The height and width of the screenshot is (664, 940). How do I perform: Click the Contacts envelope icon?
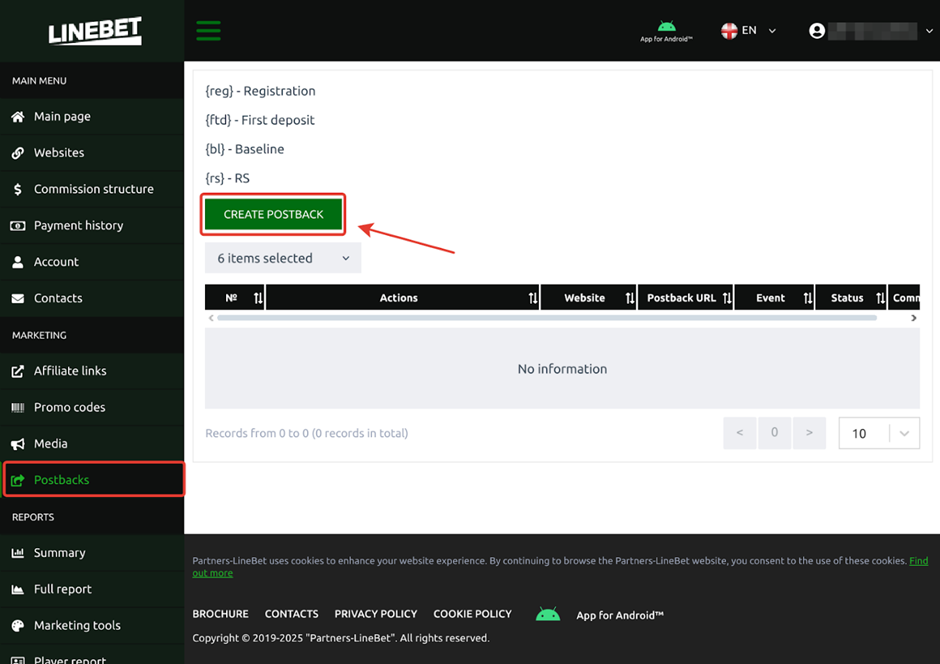coord(18,298)
